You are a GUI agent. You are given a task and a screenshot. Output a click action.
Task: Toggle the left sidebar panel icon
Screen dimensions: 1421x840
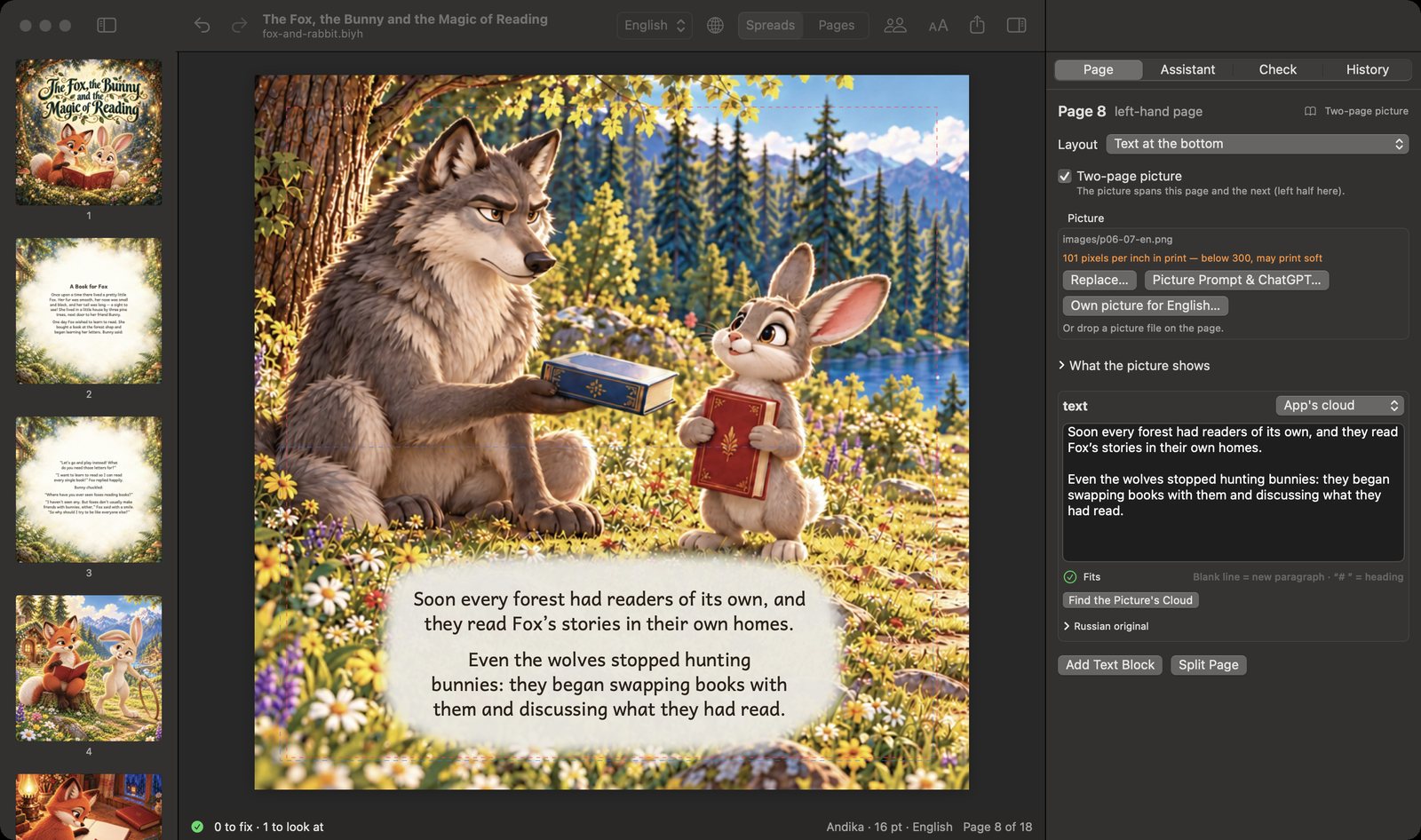point(107,25)
